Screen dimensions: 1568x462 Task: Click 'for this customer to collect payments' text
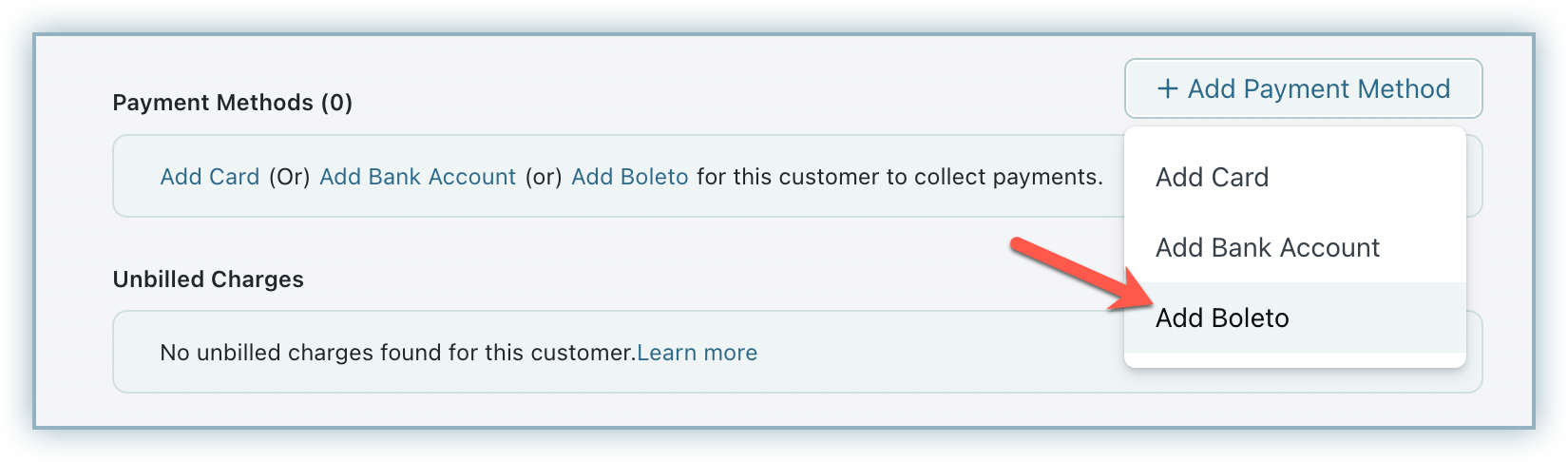pos(899,177)
